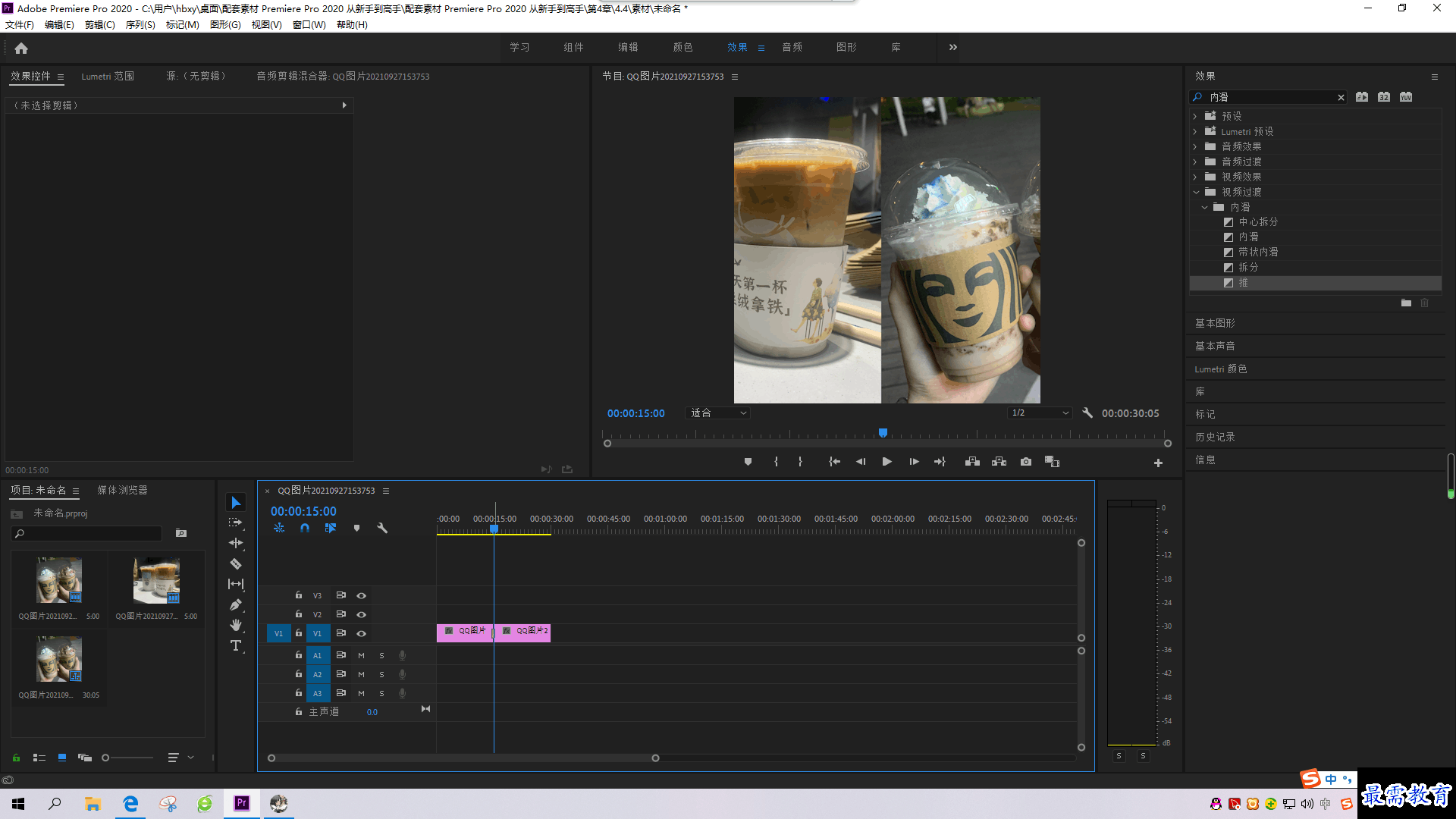Show more workspaces chevron

953,47
